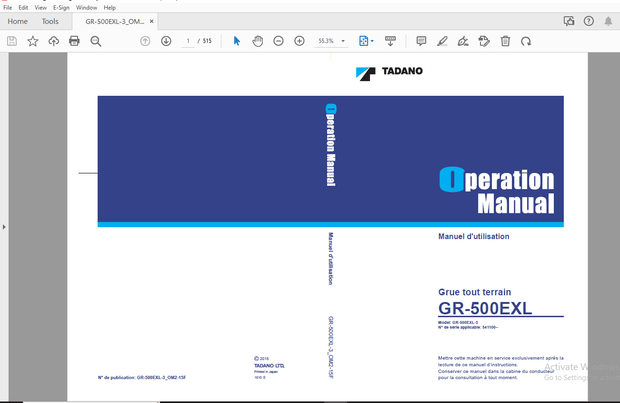Click the 'TADANO LTD.' copyright text
620x403 pixels.
[x=269, y=366]
